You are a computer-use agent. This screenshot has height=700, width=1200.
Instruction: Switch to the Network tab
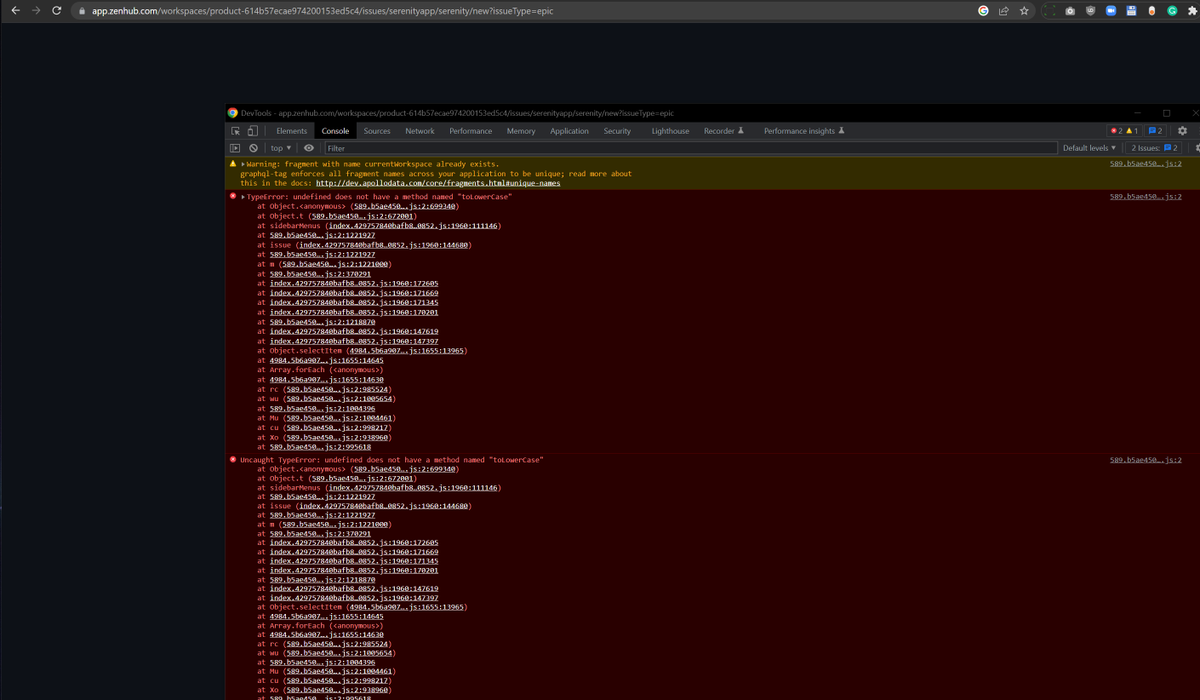(420, 131)
